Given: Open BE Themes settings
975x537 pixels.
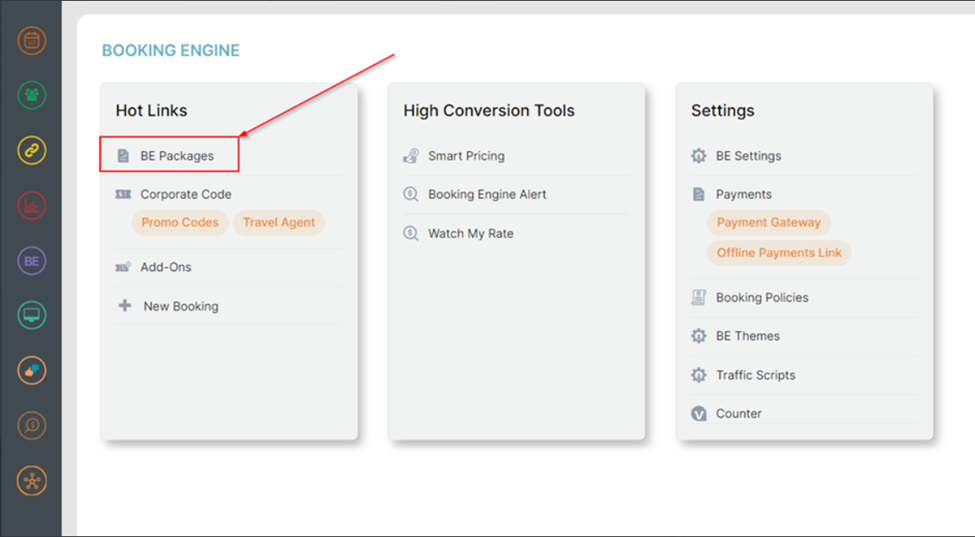Looking at the screenshot, I should coord(747,336).
